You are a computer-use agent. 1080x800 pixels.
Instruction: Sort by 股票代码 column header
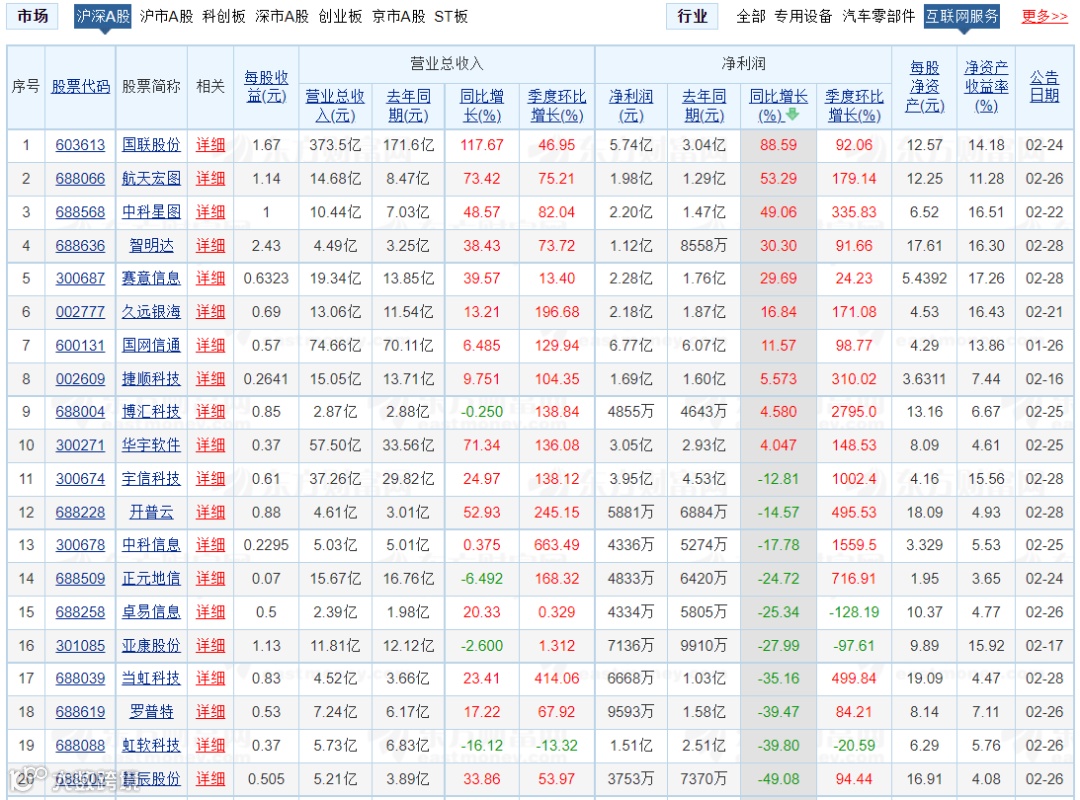81,86
